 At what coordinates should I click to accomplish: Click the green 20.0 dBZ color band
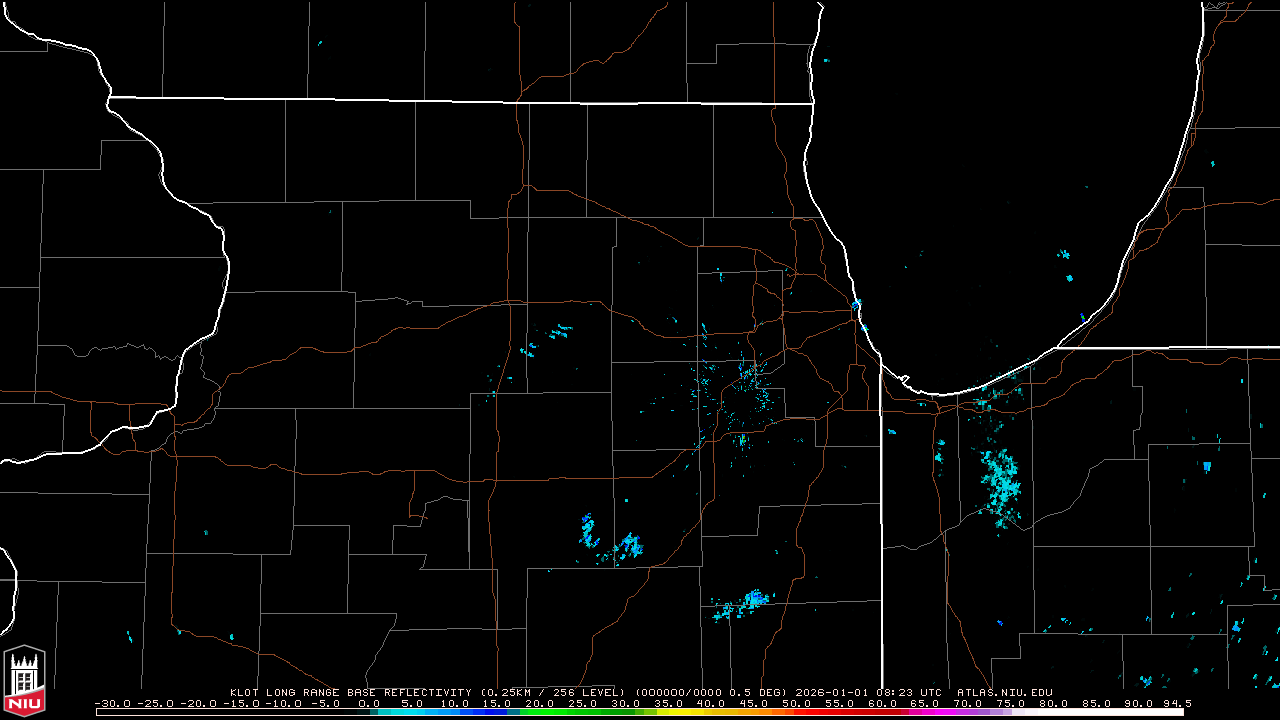click(540, 712)
